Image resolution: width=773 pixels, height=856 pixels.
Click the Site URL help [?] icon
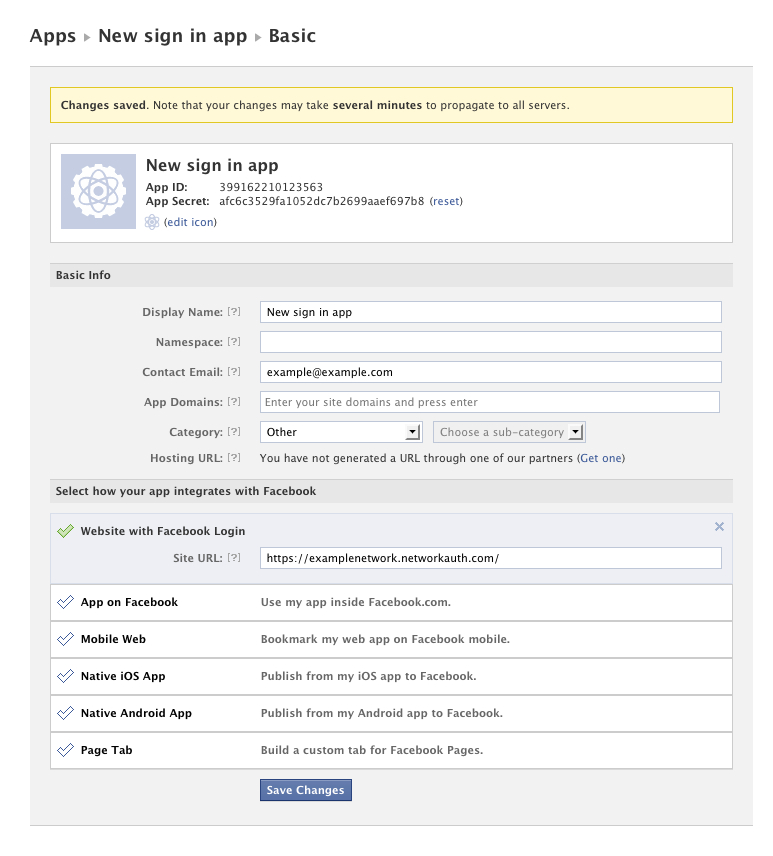coord(234,558)
